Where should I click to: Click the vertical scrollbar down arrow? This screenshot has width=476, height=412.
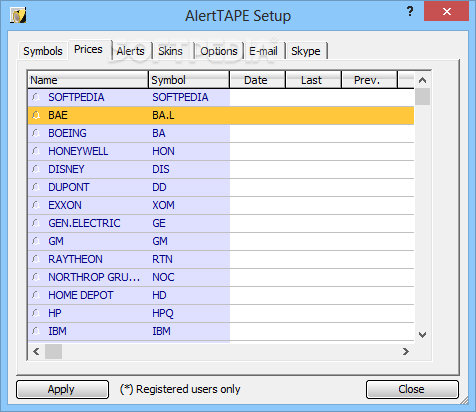pos(423,334)
